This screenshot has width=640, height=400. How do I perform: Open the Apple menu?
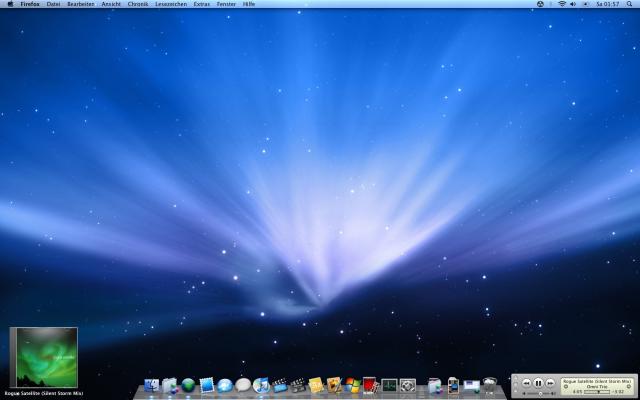(10, 4)
